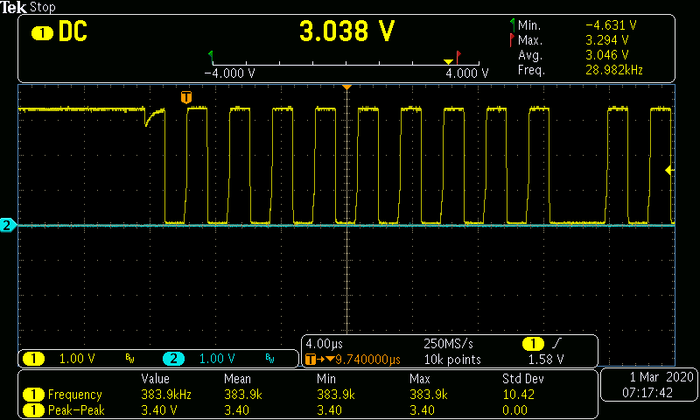Viewport: 700px width, 420px height.
Task: Click the time 07:17:42
Action: [647, 393]
